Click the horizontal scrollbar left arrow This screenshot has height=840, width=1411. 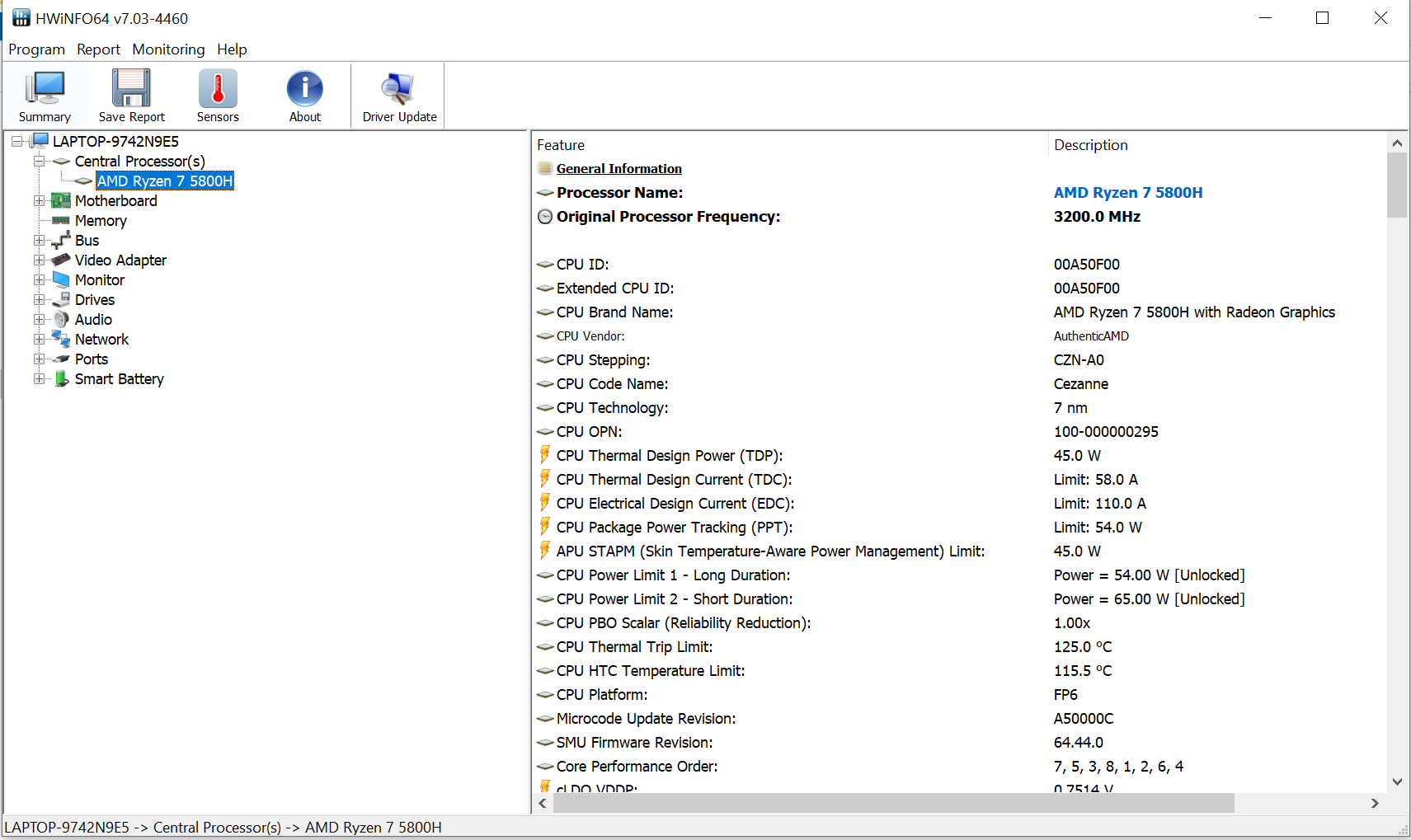pyautogui.click(x=543, y=803)
